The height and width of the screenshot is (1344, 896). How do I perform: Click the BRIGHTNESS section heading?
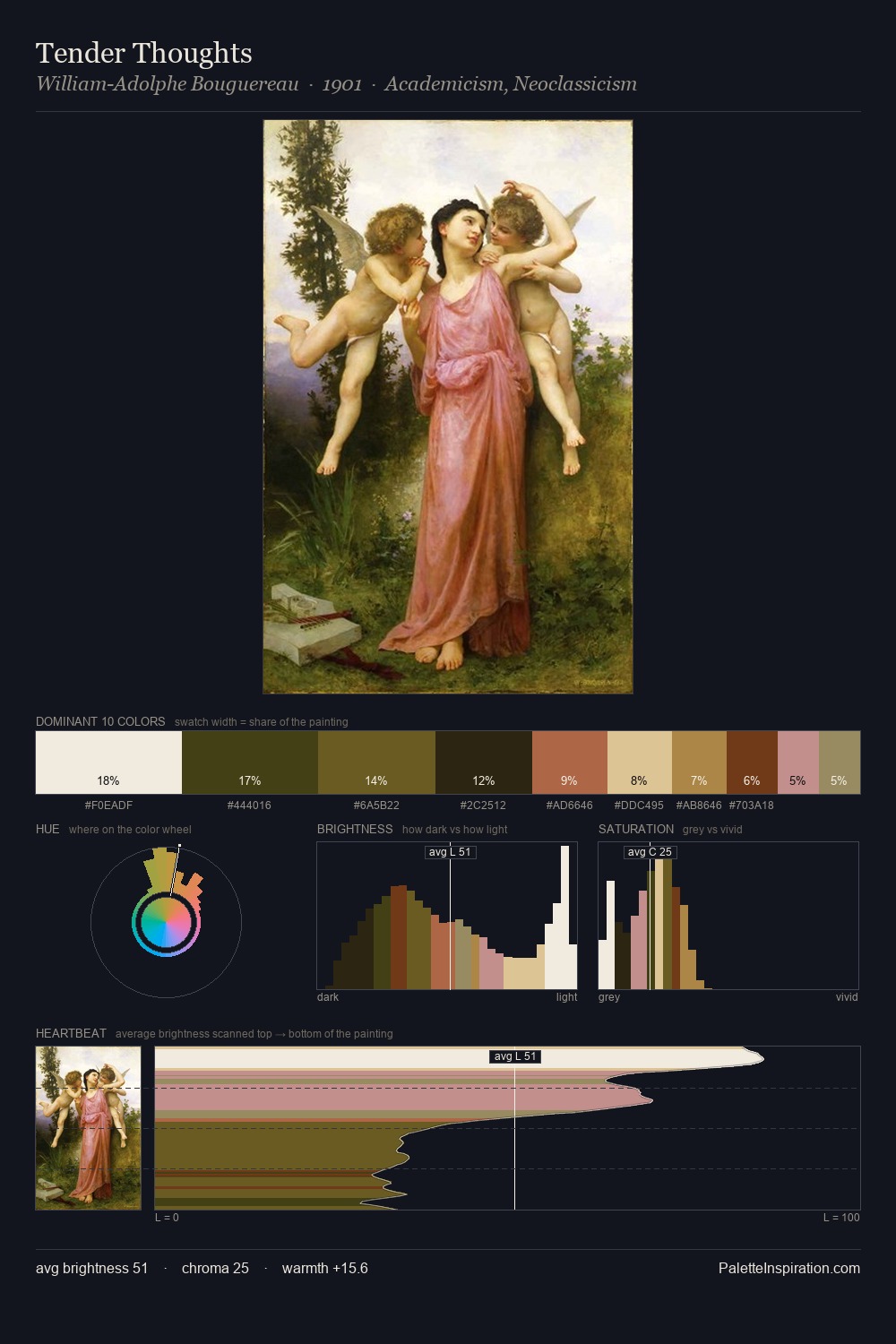coord(355,829)
